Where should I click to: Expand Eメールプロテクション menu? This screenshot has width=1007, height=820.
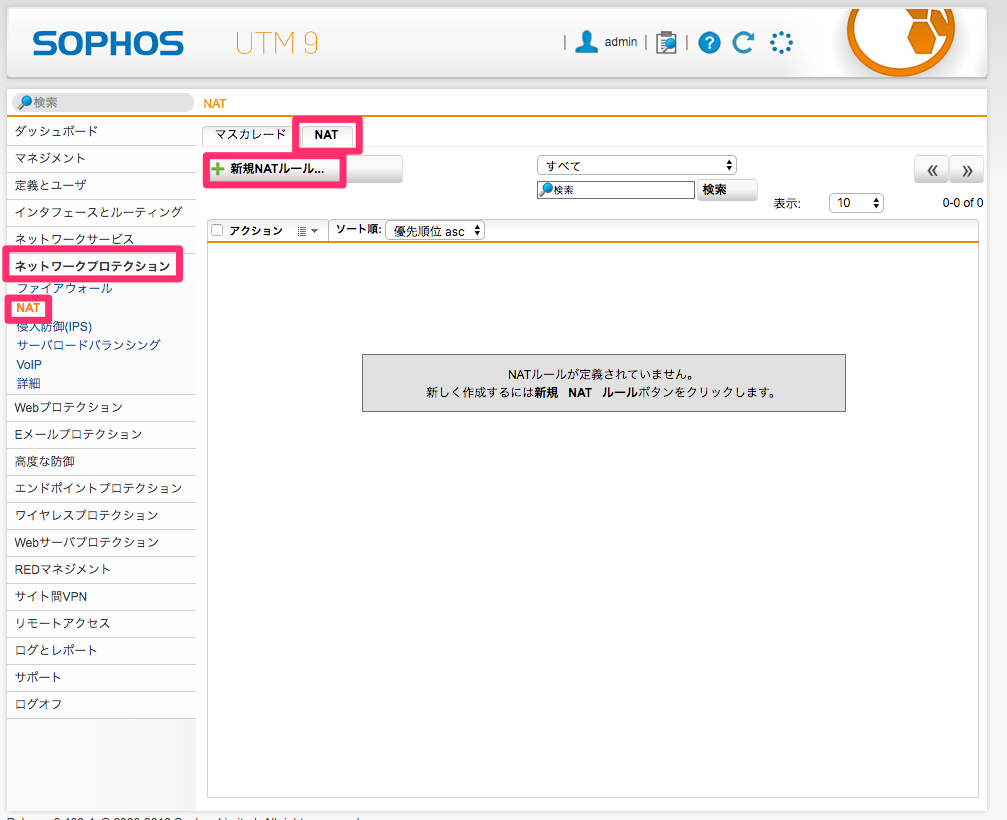click(101, 435)
